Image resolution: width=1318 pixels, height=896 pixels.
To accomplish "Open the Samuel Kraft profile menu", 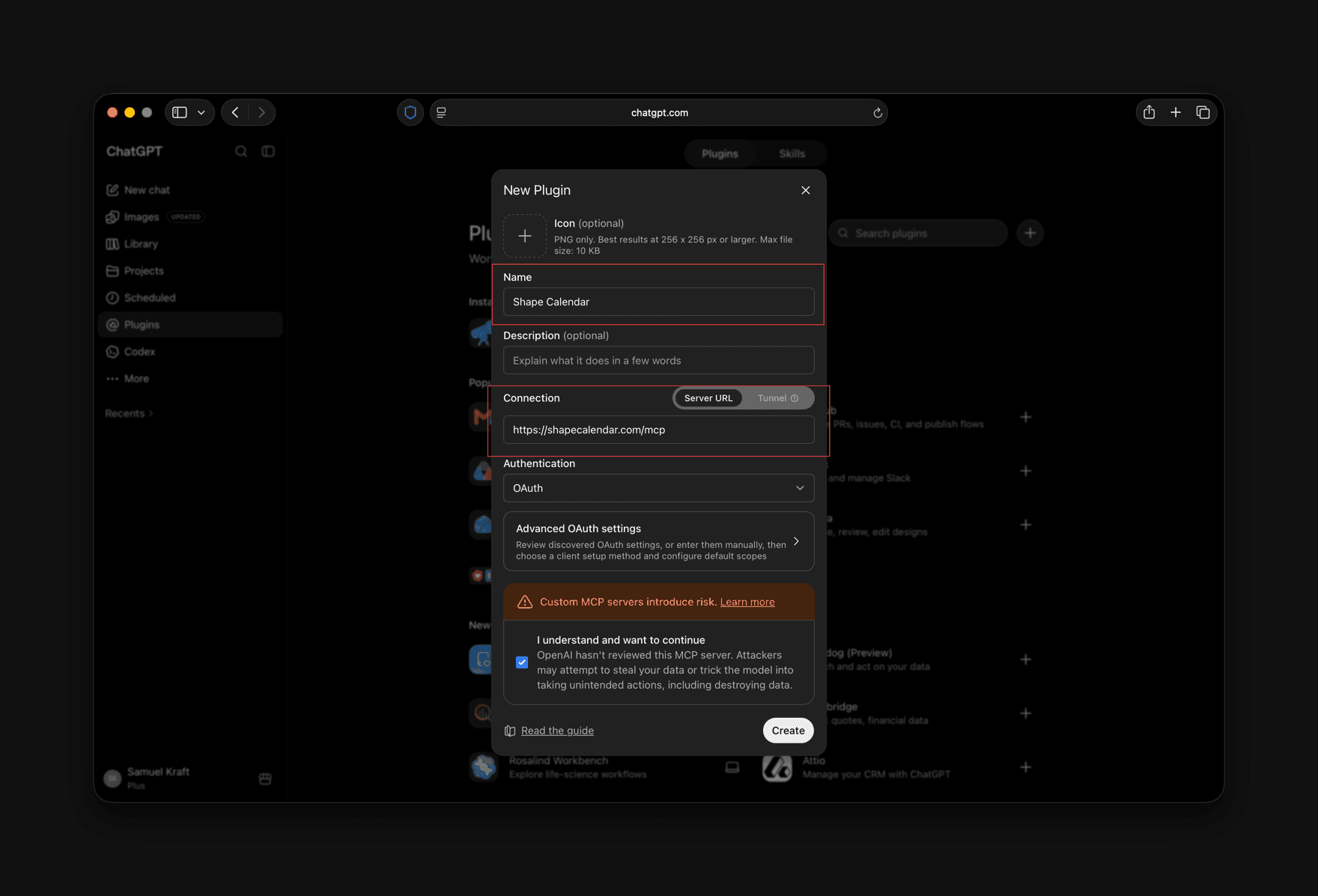I will click(158, 778).
